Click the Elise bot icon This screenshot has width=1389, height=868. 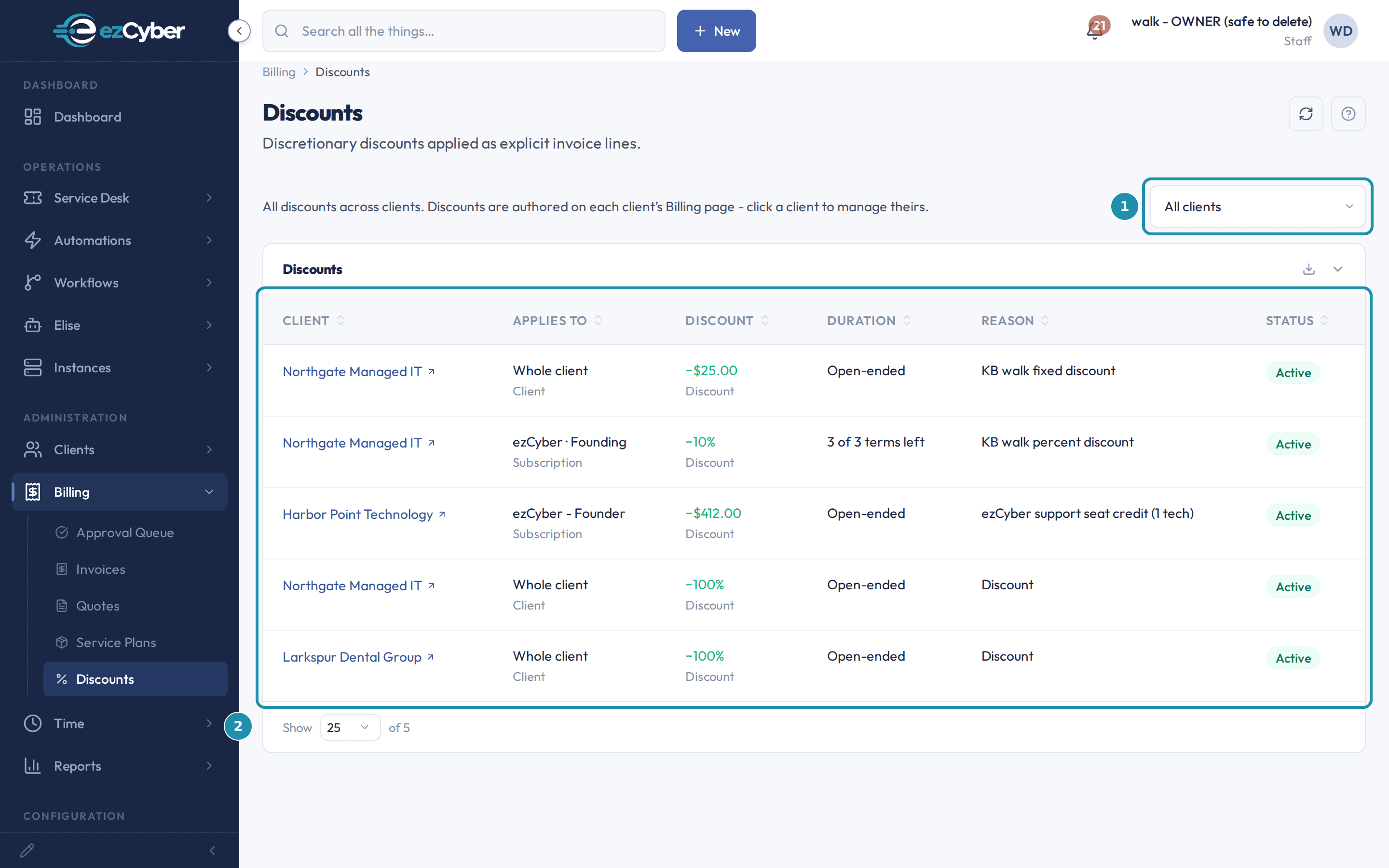33,325
